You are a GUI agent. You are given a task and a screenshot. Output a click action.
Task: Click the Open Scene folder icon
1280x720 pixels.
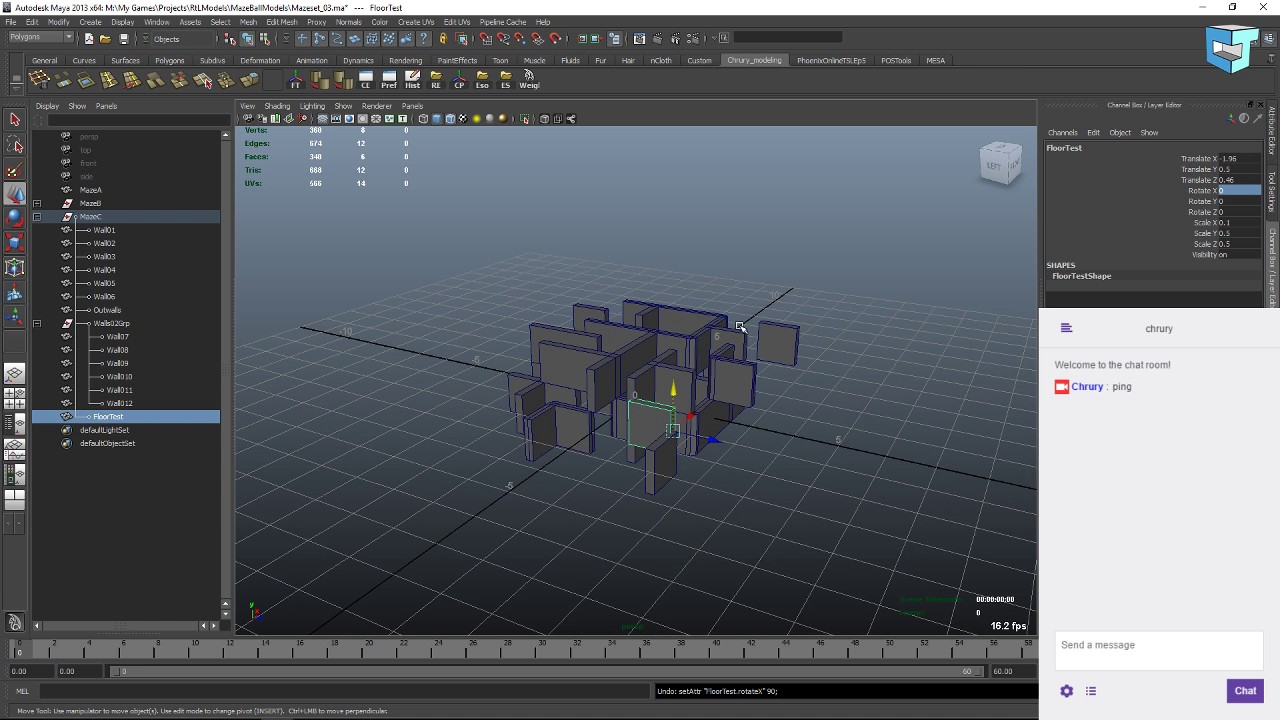pyautogui.click(x=105, y=39)
